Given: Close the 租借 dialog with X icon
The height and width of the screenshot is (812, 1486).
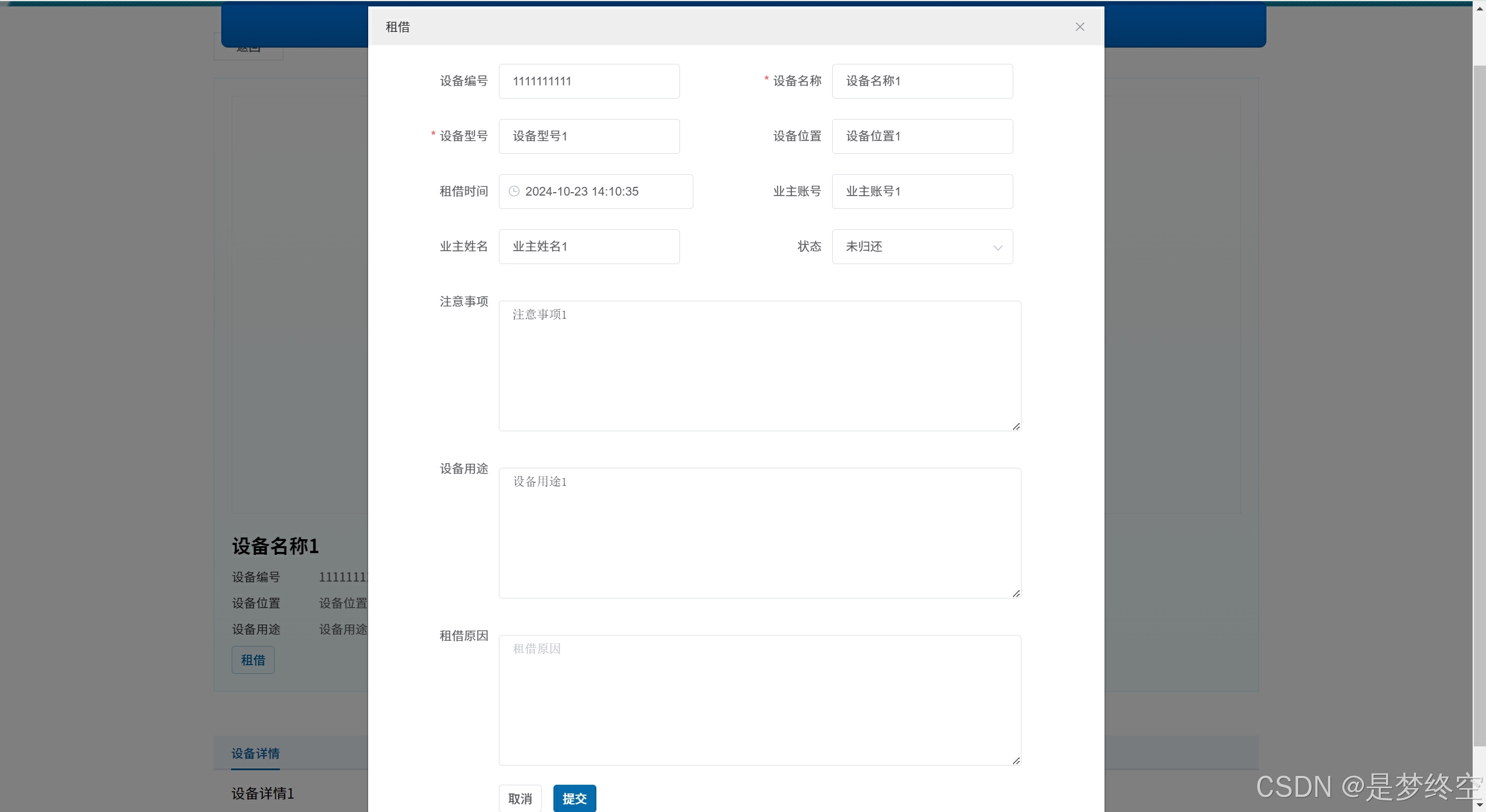Looking at the screenshot, I should (1080, 27).
